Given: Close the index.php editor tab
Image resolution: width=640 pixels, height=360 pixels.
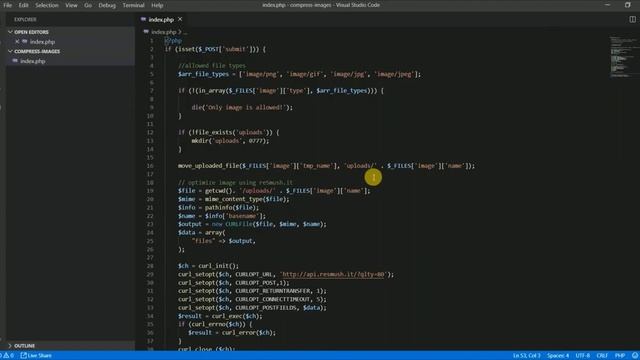Looking at the screenshot, I should click(x=180, y=19).
